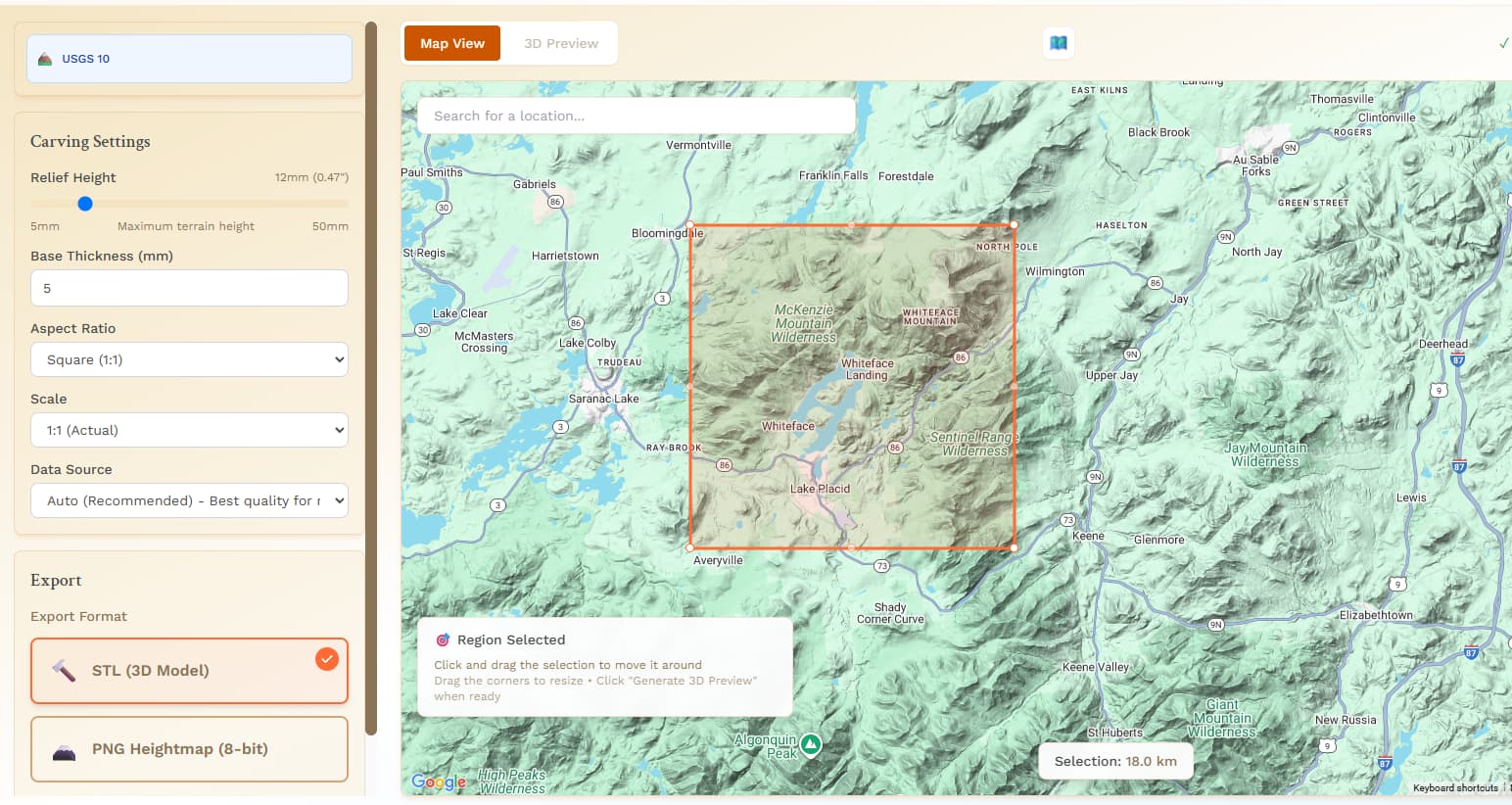Open the Data Source dropdown
Viewport: 1512px width, 805px height.
(189, 500)
